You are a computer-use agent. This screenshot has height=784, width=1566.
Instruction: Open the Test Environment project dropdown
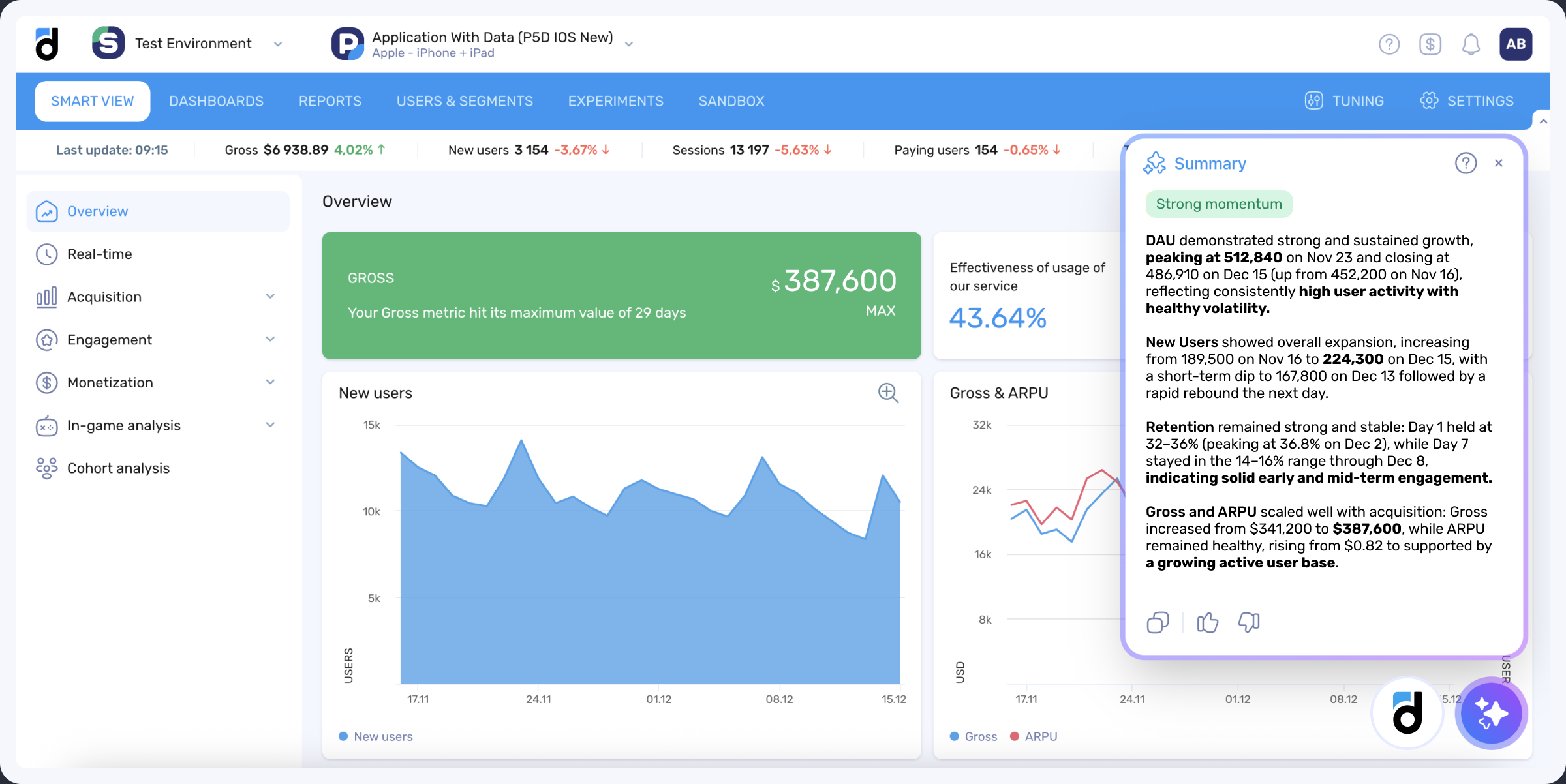(x=278, y=44)
